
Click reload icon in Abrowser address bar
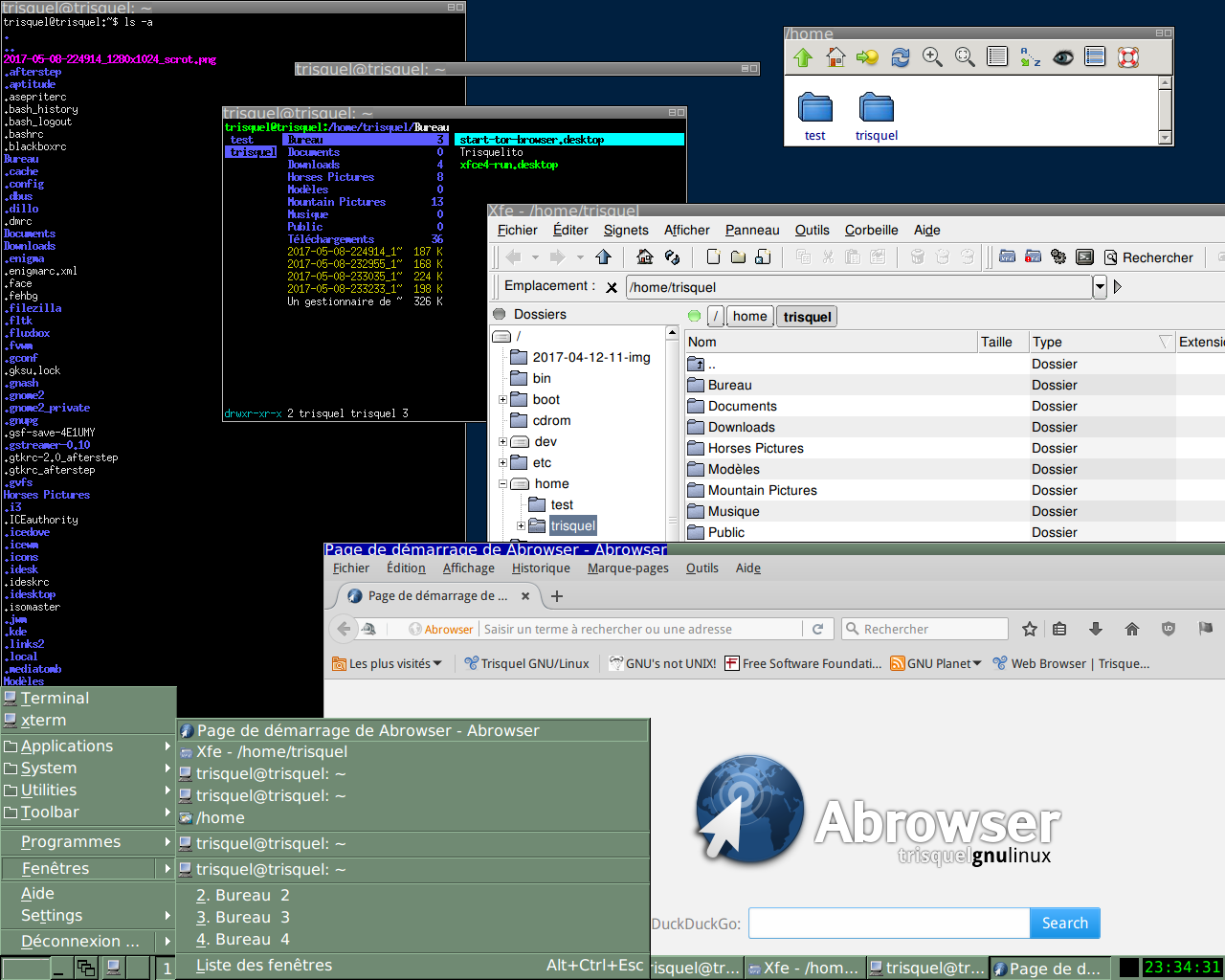pyautogui.click(x=817, y=629)
